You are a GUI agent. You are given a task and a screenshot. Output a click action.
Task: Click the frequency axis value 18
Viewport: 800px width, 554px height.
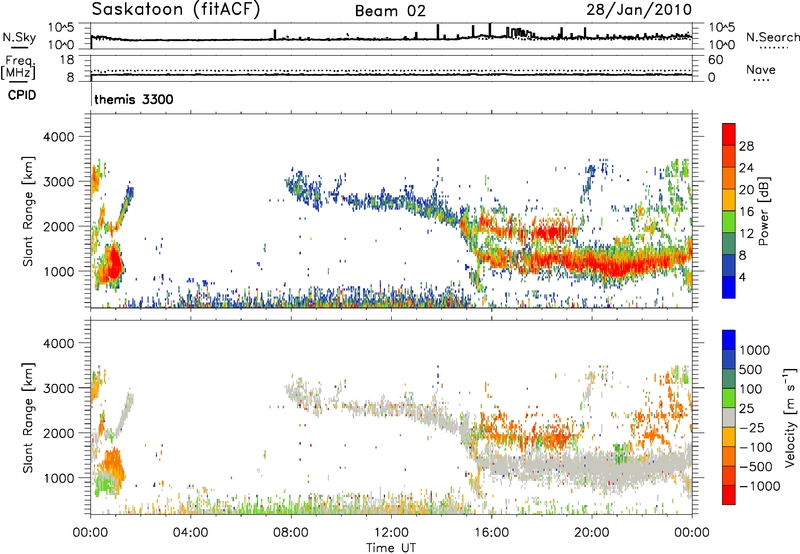pyautogui.click(x=67, y=60)
